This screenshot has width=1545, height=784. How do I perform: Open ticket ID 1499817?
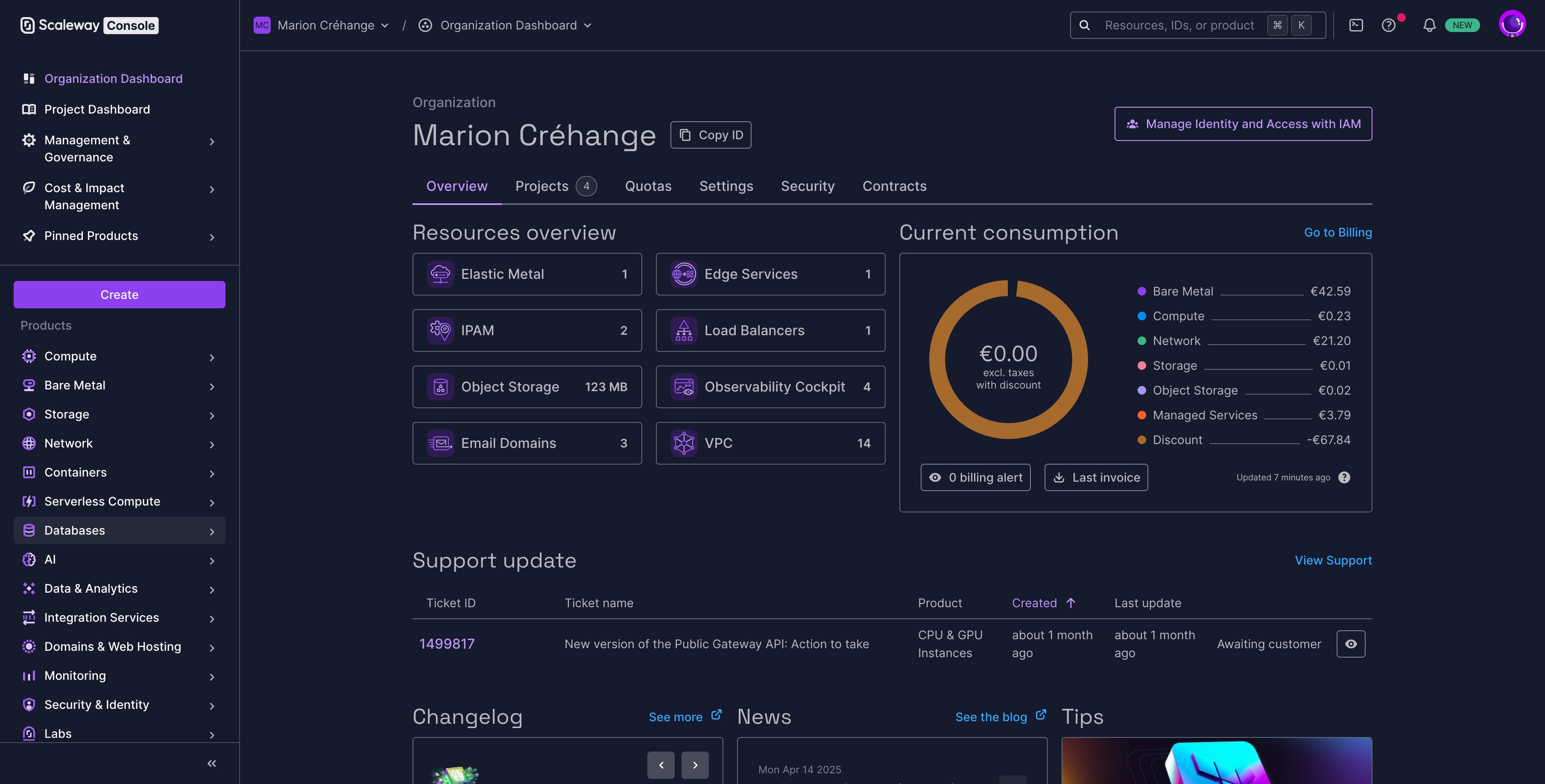tap(446, 644)
